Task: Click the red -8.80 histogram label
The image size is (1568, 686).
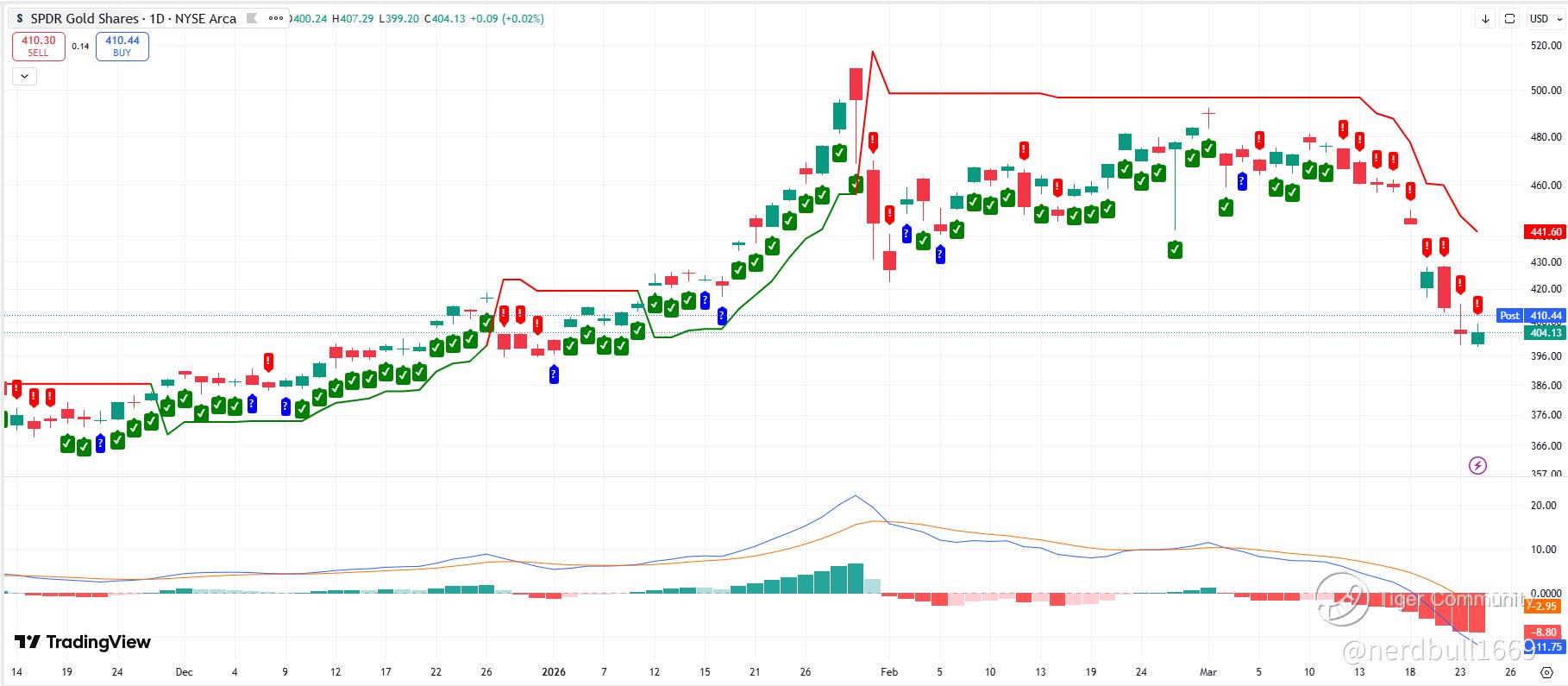Action: click(x=1543, y=633)
